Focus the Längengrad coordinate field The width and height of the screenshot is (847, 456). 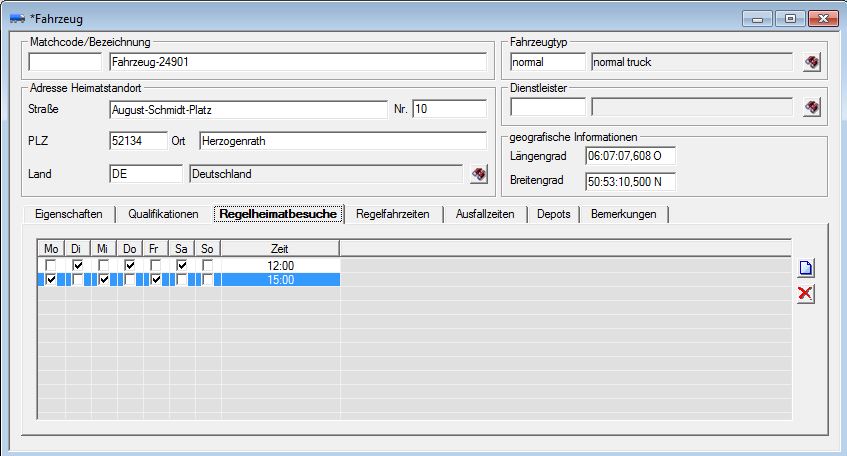[x=630, y=155]
